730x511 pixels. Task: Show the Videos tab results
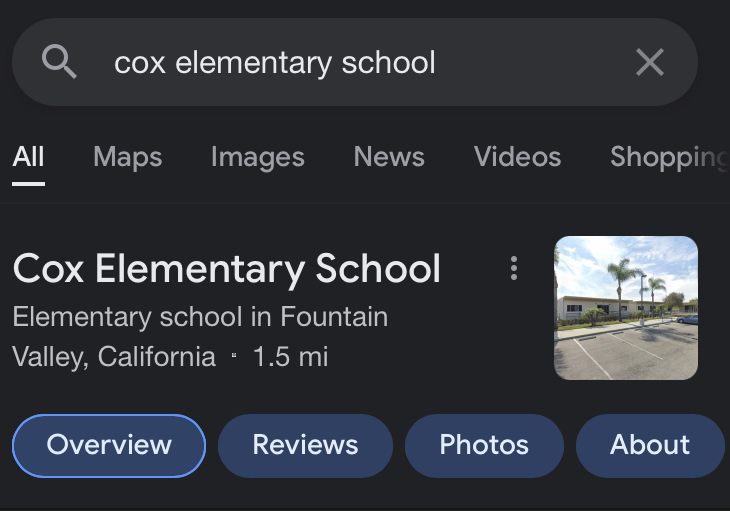[517, 157]
